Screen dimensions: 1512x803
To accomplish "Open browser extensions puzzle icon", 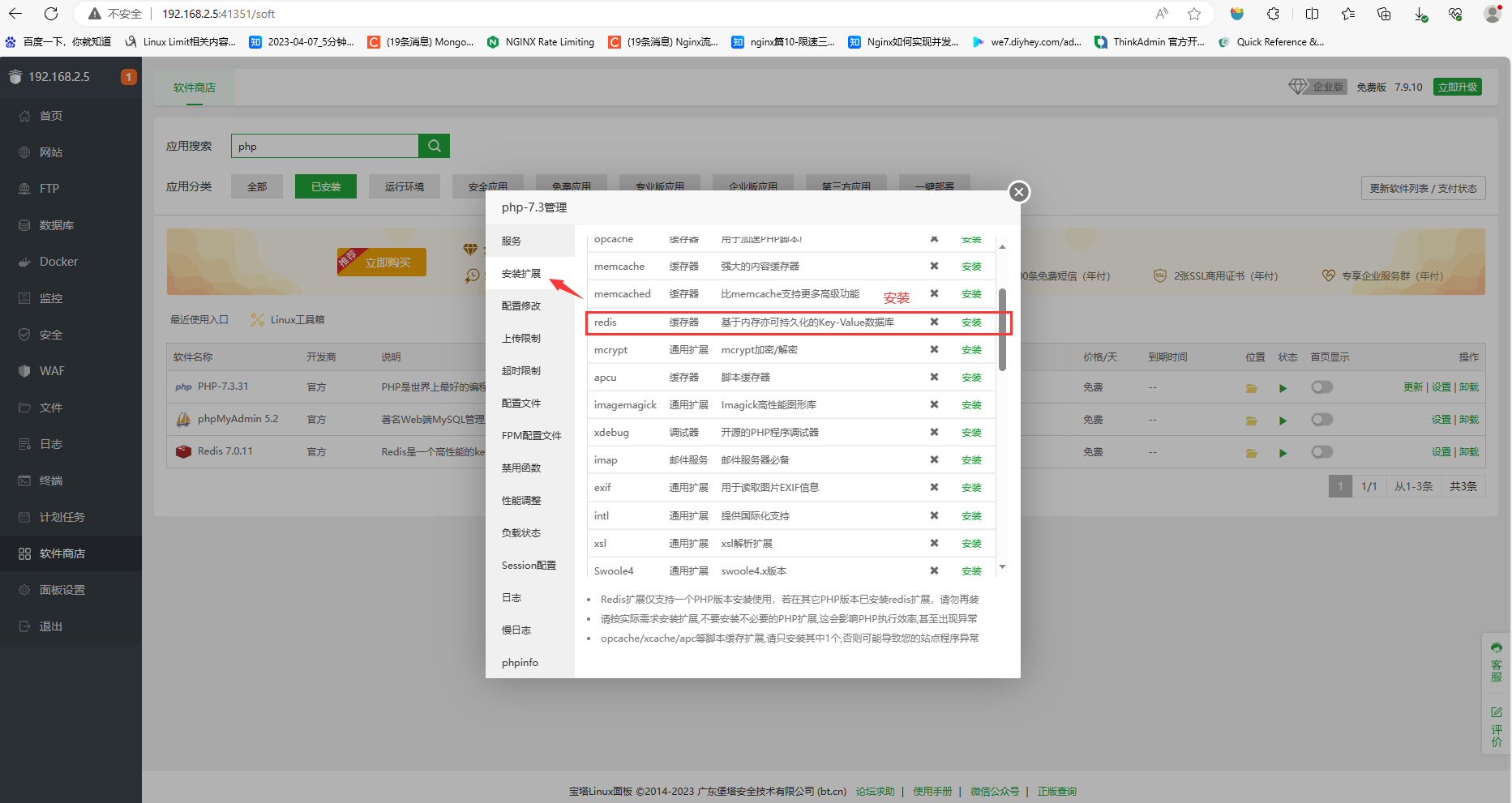I will point(1274,14).
